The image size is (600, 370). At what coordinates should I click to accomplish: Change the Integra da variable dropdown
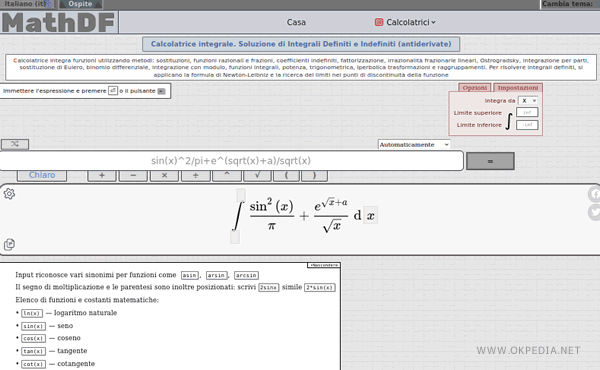coord(528,101)
